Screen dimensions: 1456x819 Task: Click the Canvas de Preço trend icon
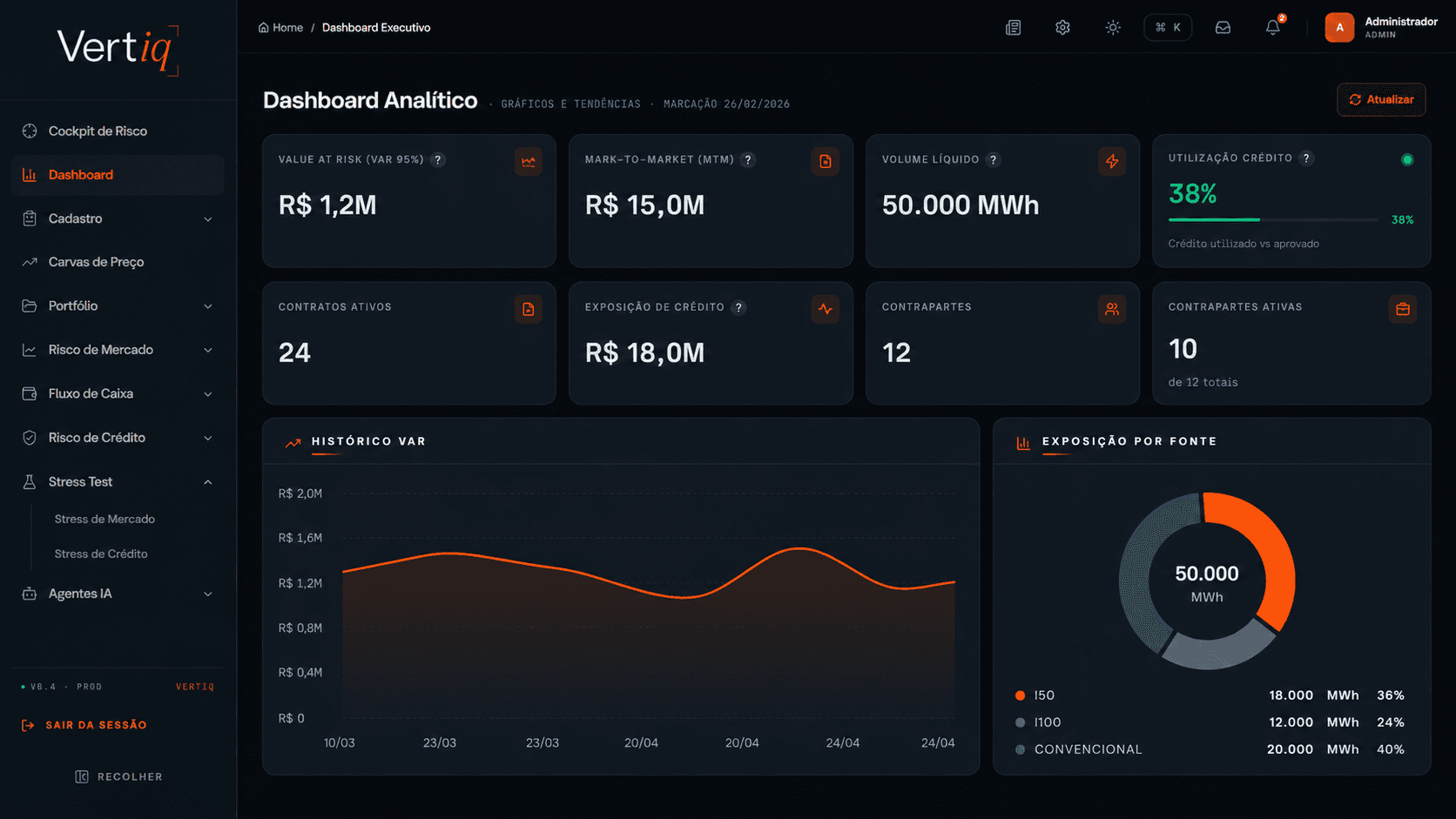click(30, 262)
